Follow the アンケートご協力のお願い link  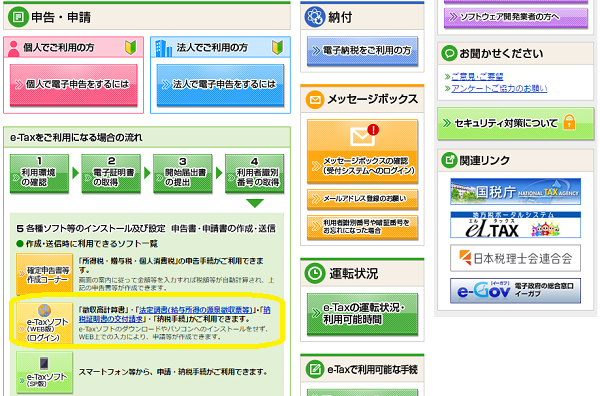pos(499,88)
